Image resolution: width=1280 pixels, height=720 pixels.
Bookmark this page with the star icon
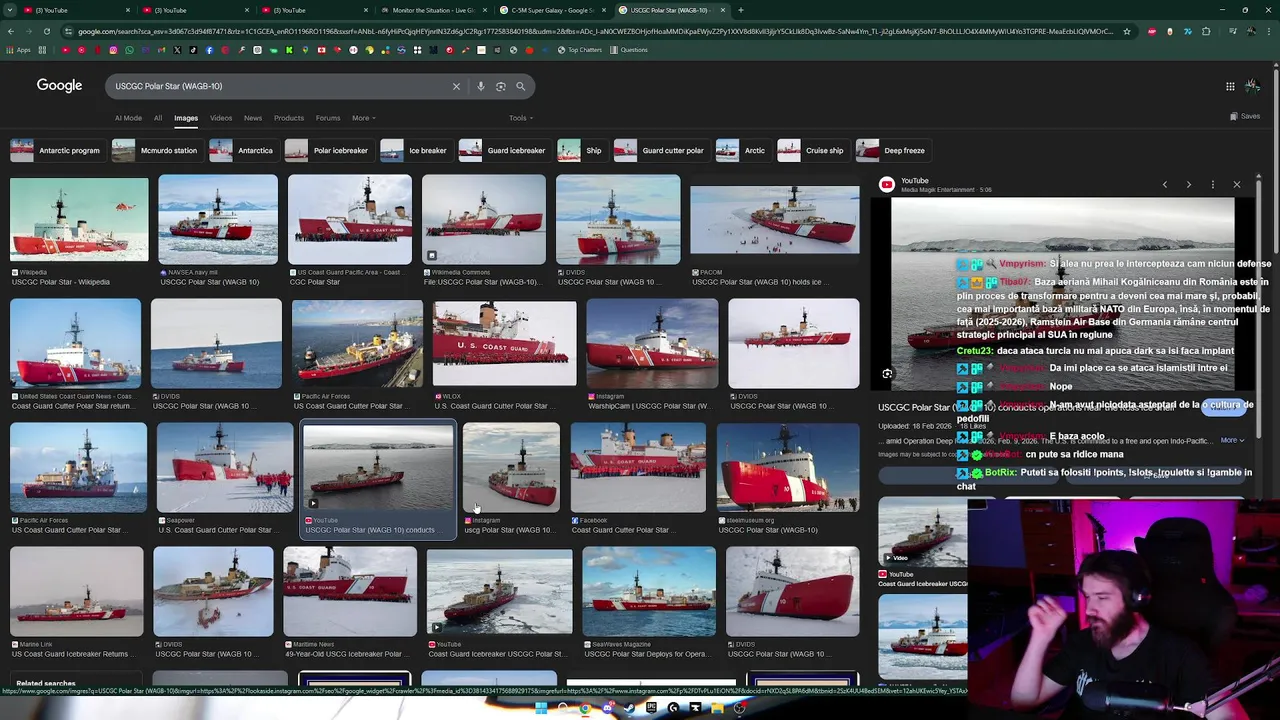tap(1127, 31)
